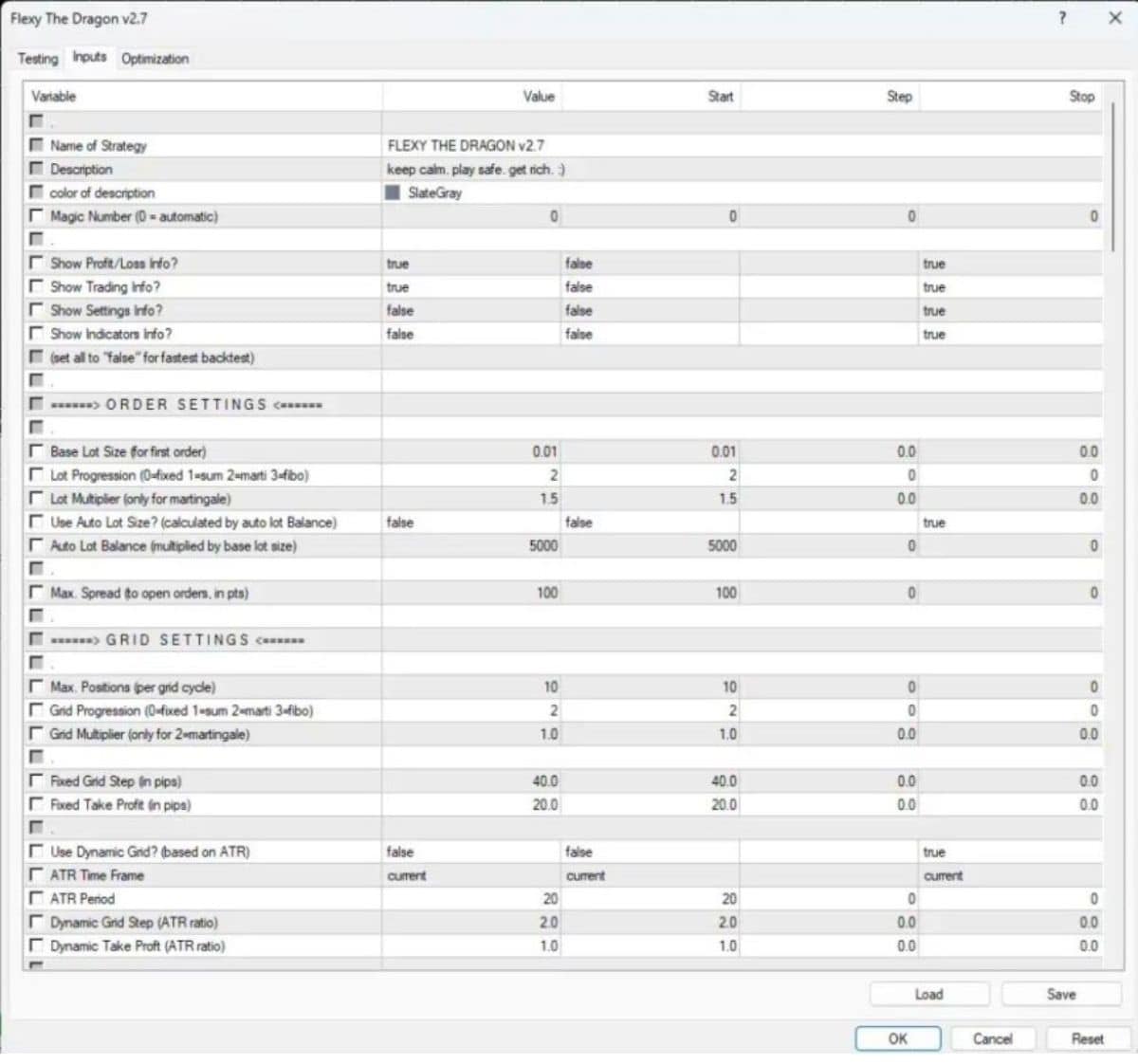Tick the Use Dynamic Grid checkbox
This screenshot has height=1064, width=1138.
pos(37,852)
